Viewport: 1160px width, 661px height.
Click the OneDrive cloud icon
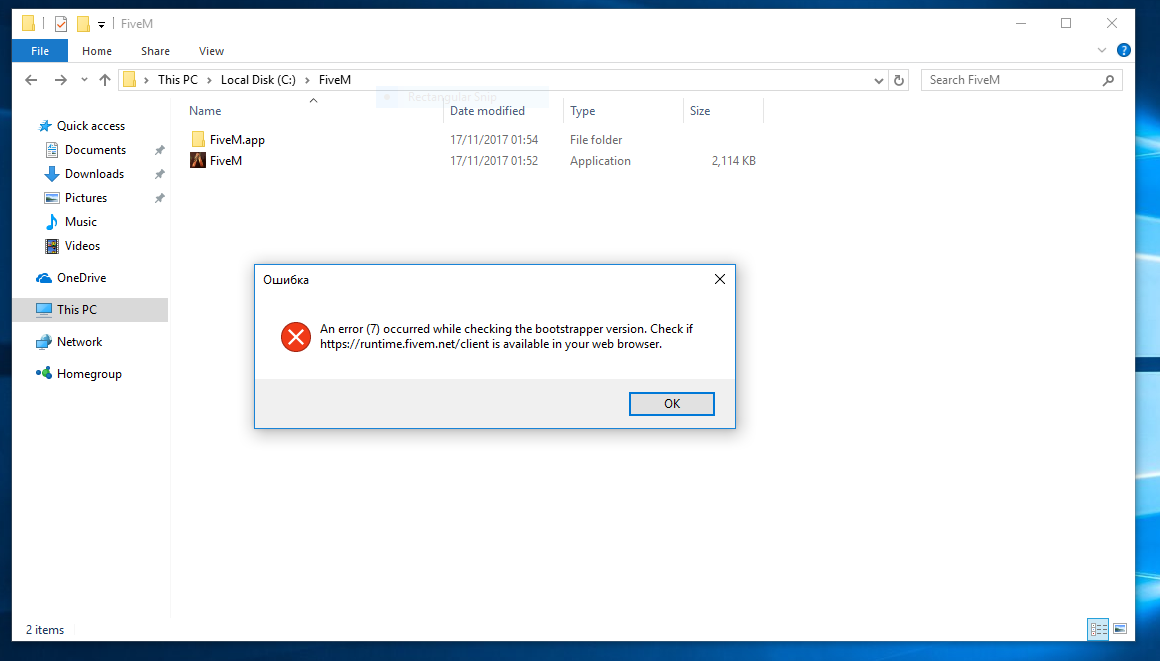click(x=44, y=278)
